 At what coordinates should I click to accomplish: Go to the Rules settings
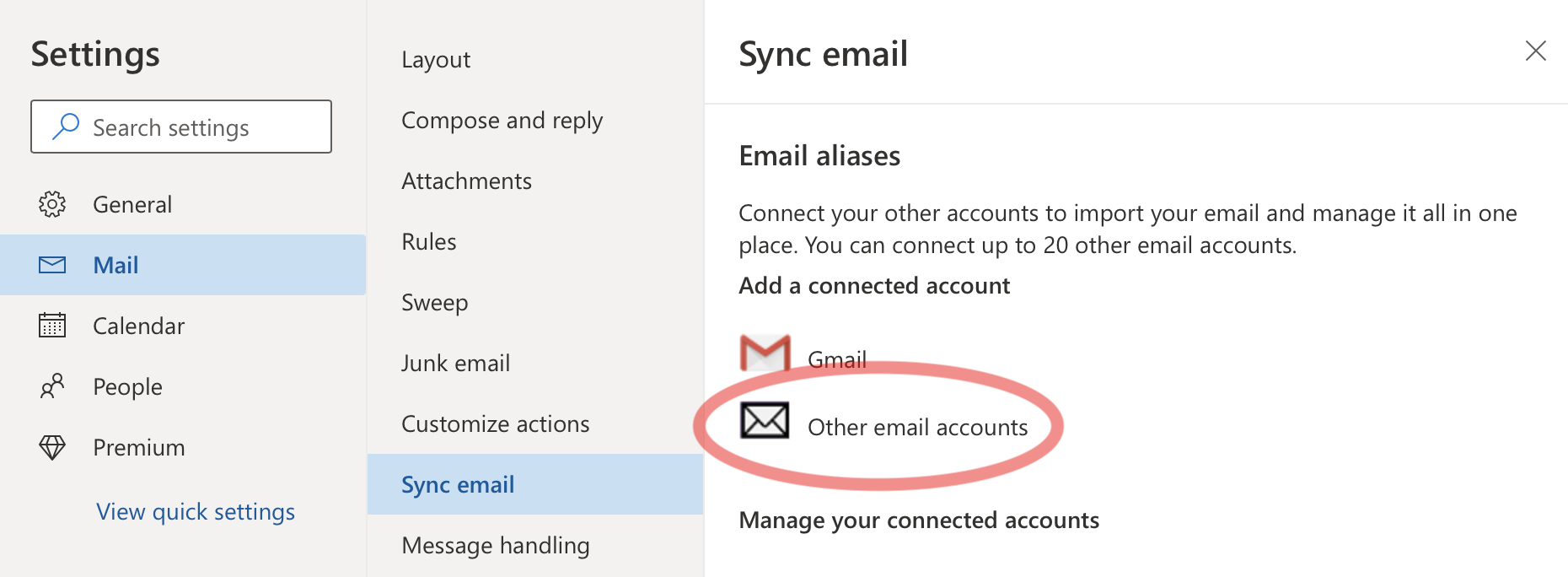429,242
